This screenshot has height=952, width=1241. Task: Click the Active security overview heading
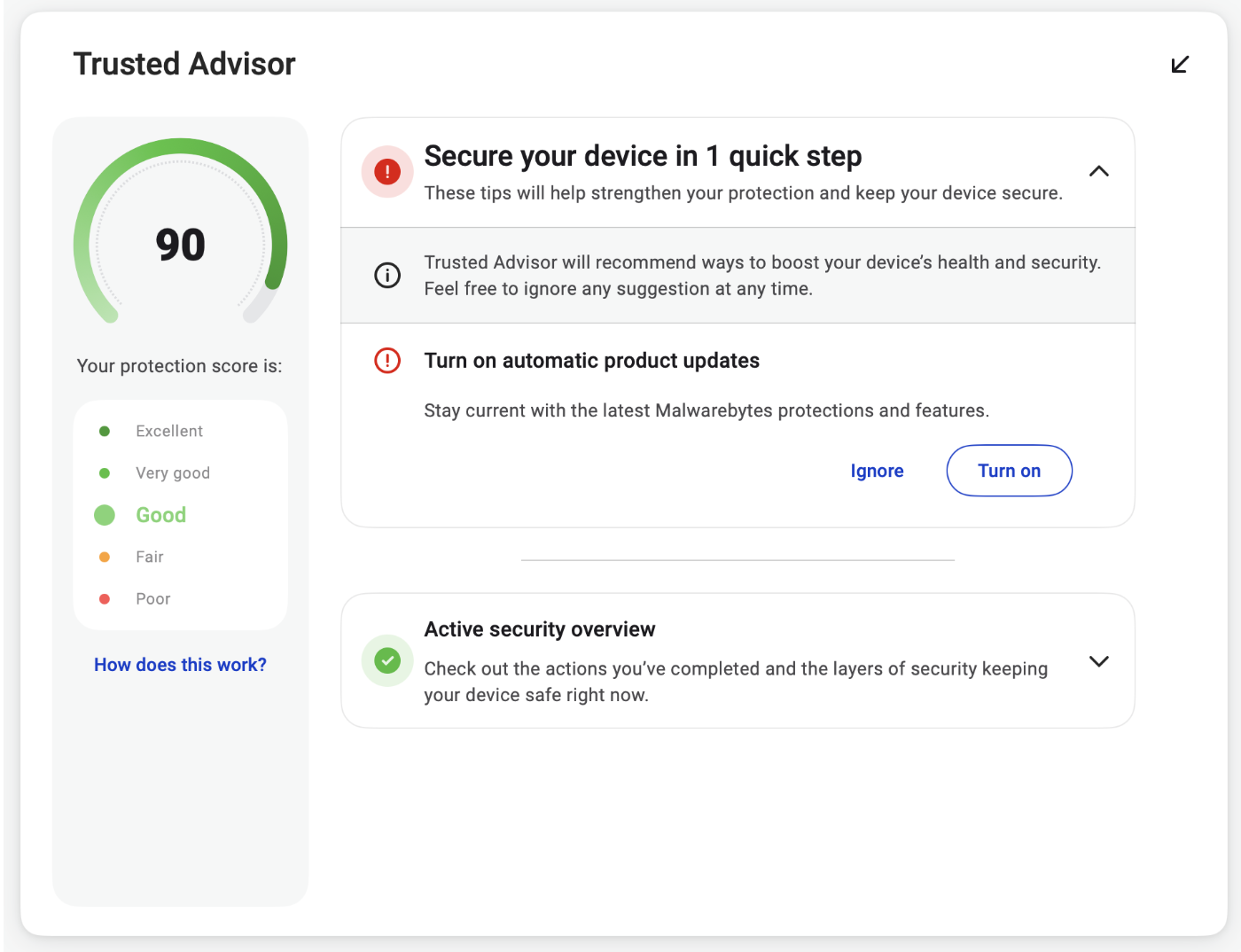(540, 629)
